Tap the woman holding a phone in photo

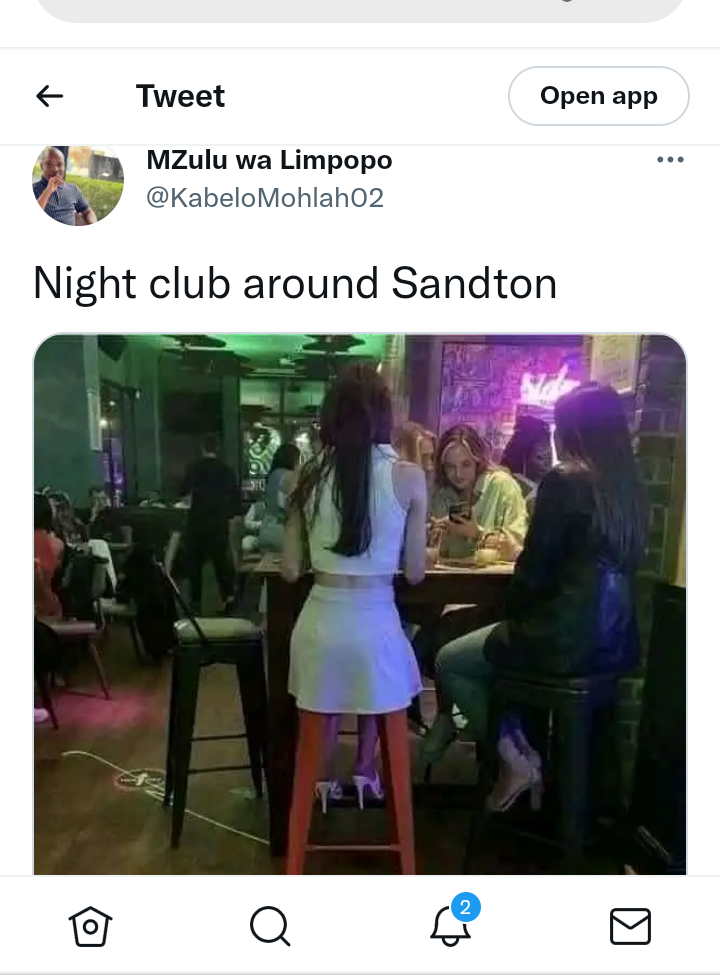476,492
